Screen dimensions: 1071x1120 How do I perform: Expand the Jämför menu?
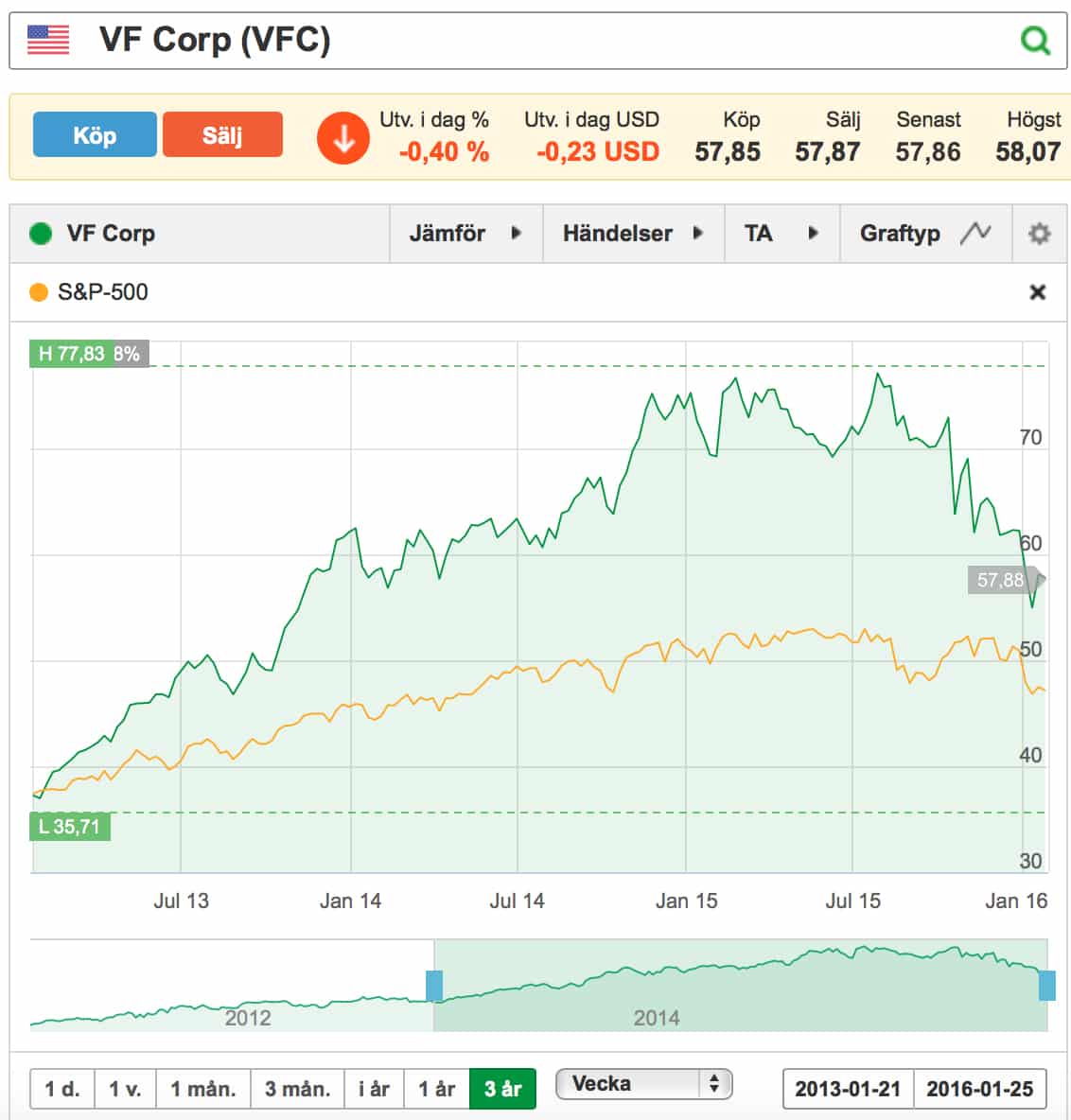click(x=465, y=234)
